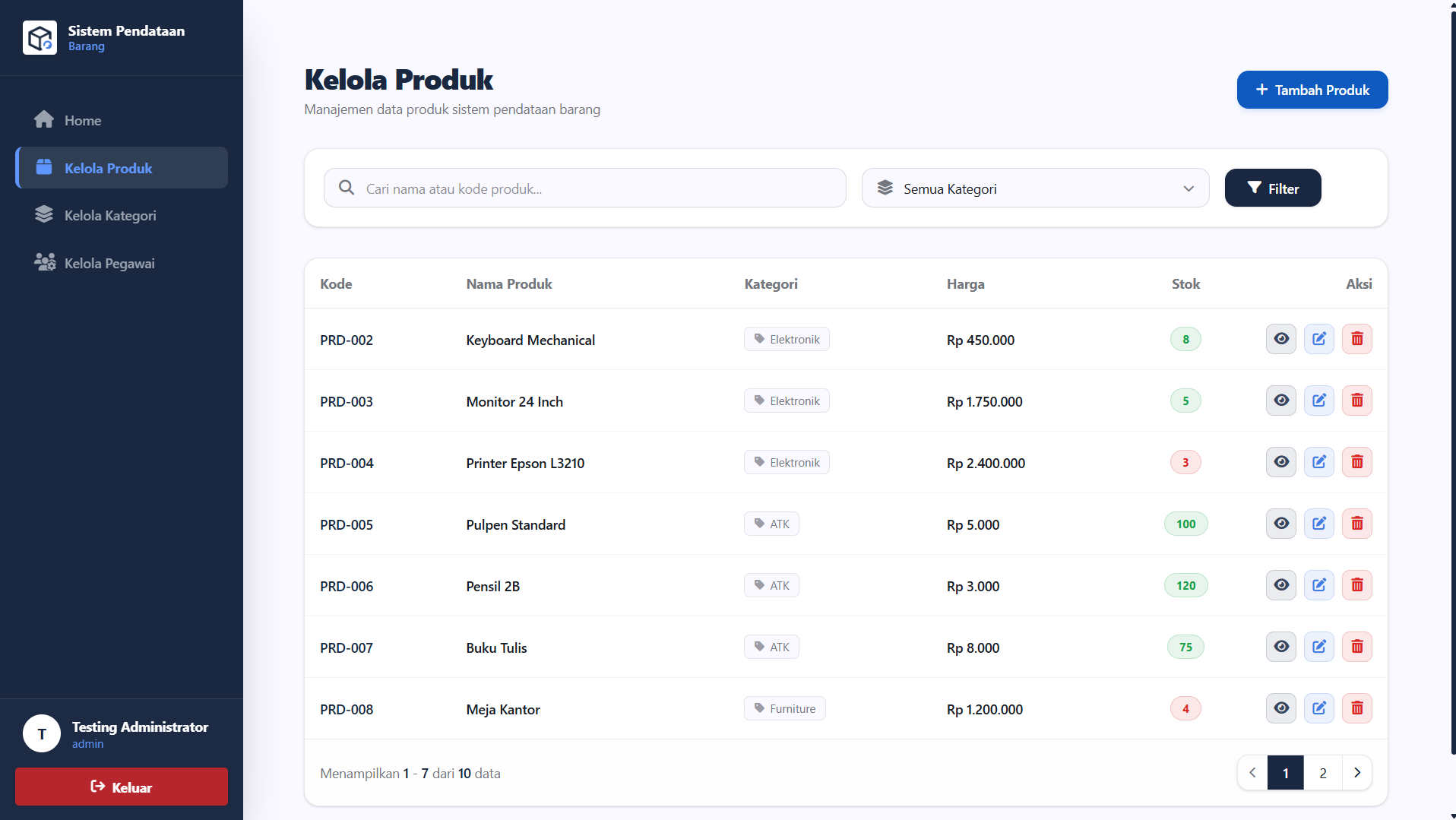This screenshot has width=1456, height=820.
Task: Open Kelola Produk in the sidebar
Action: 122,168
